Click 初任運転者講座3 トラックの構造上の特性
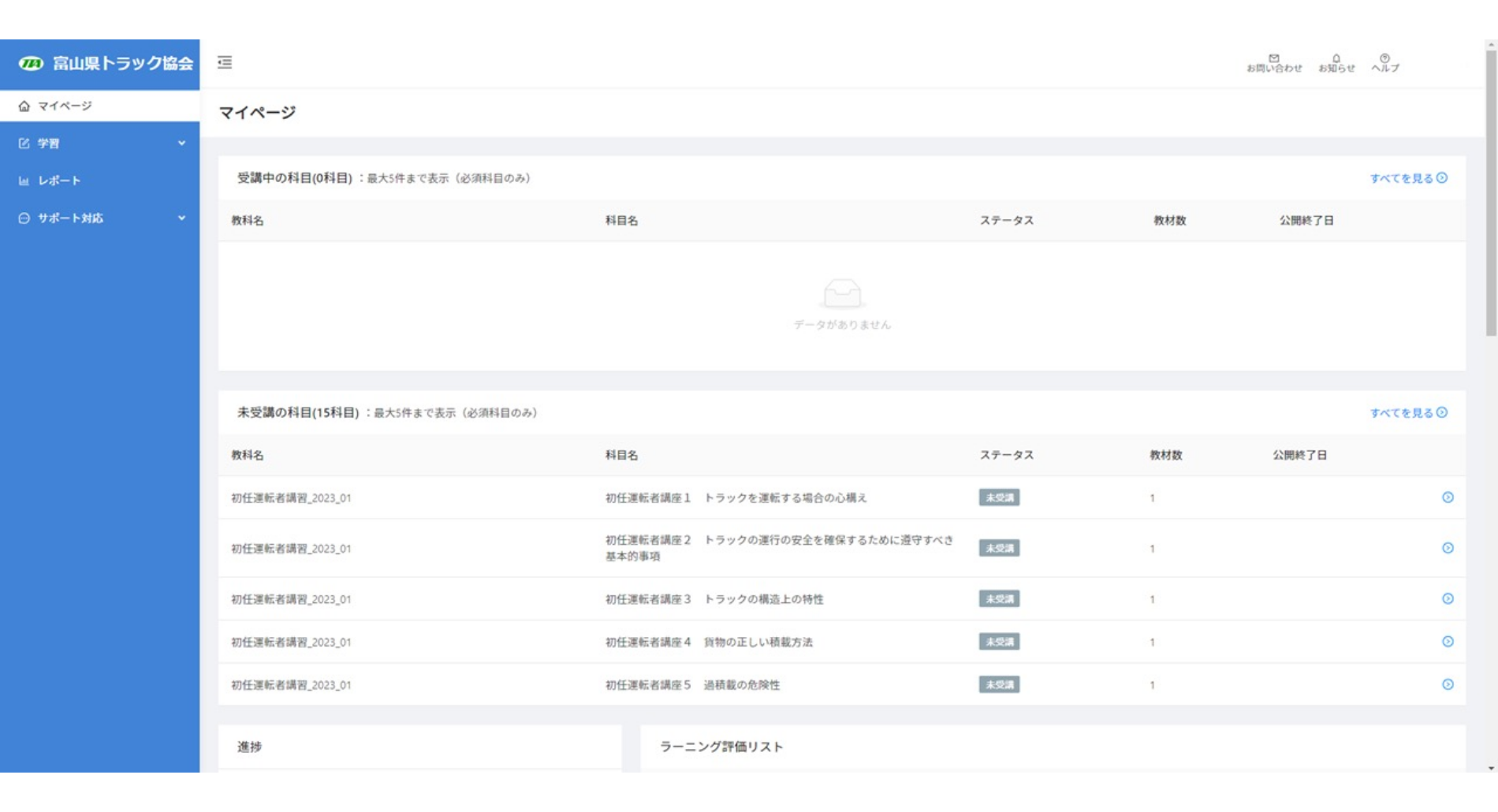1498x812 pixels. 714,599
